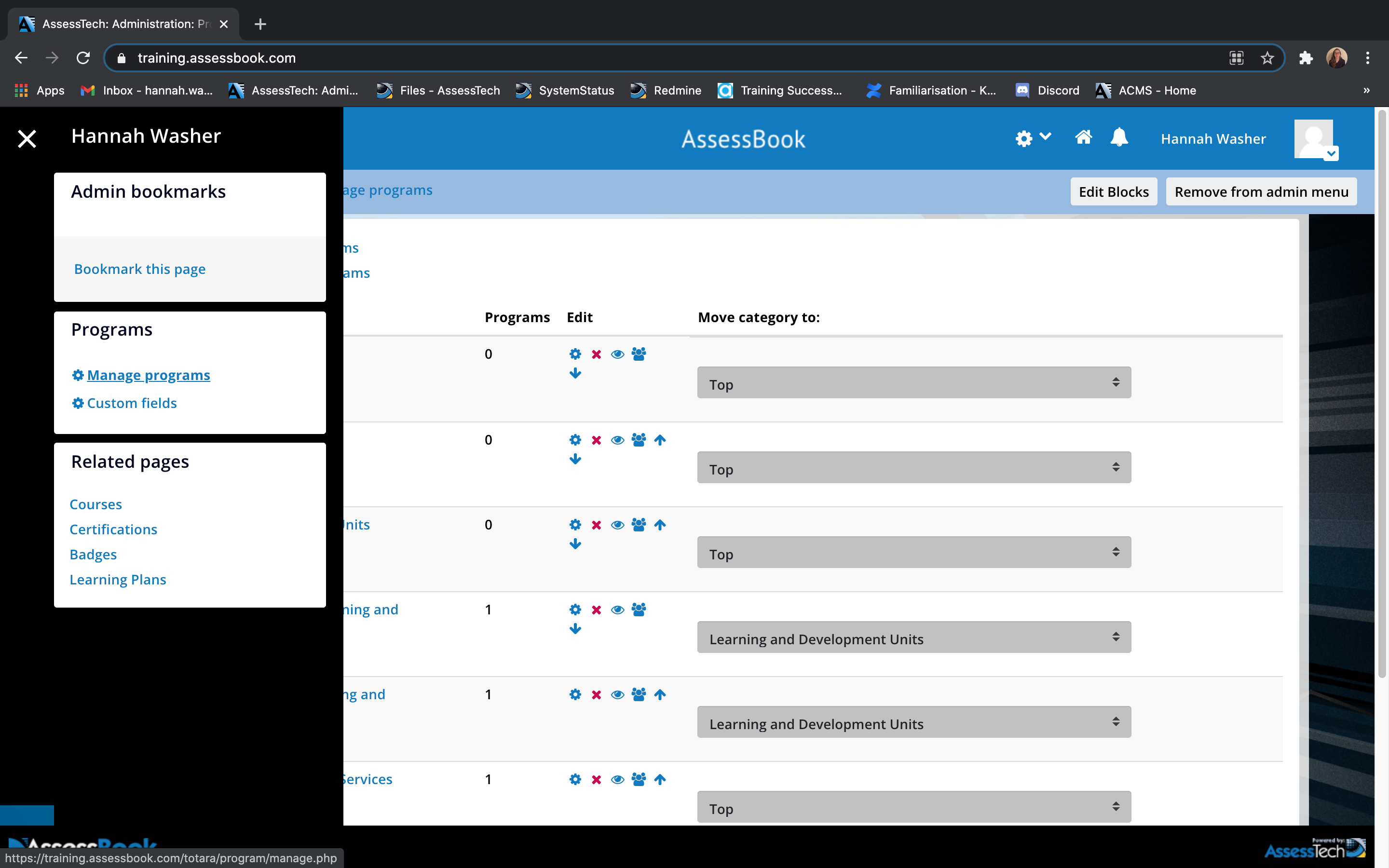Assign roles icon in the 'nits' row
The image size is (1389, 868).
(x=639, y=525)
